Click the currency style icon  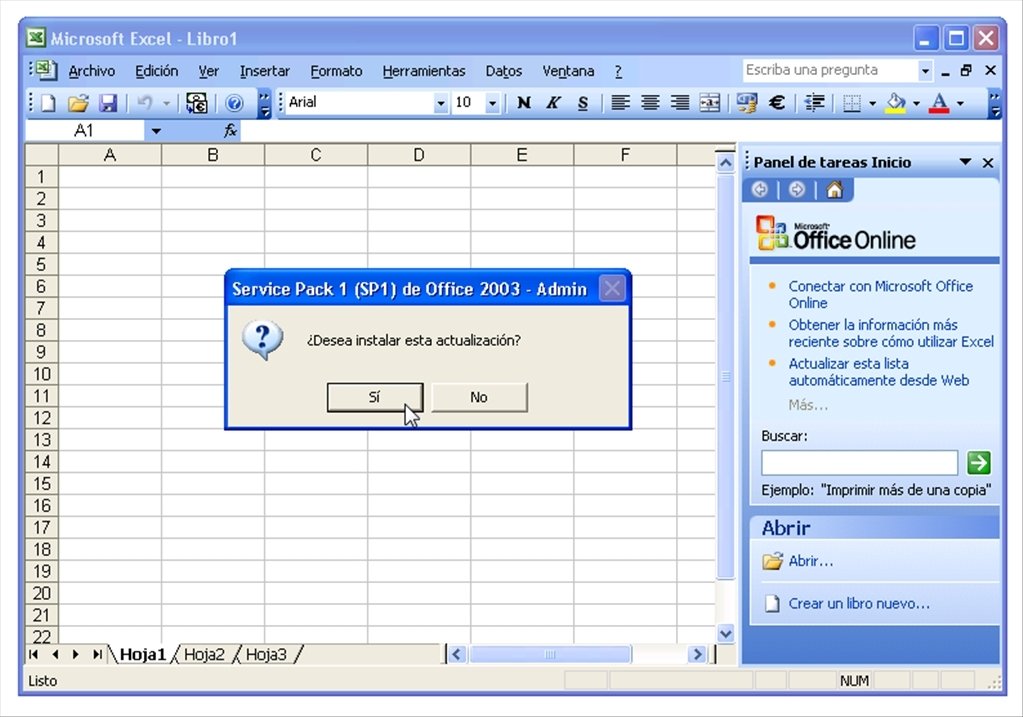pyautogui.click(x=746, y=102)
